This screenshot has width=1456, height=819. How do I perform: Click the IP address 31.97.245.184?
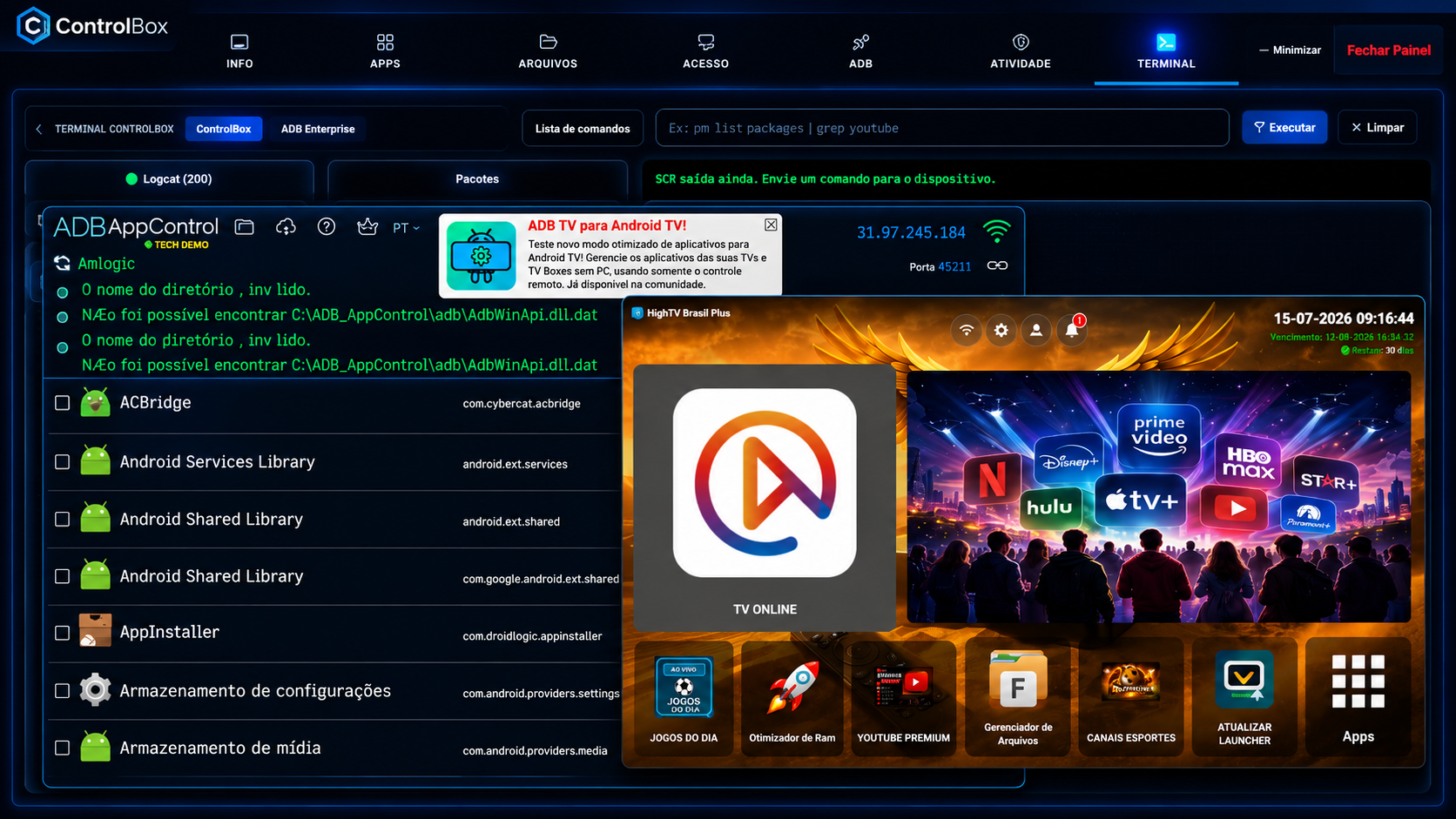(911, 232)
